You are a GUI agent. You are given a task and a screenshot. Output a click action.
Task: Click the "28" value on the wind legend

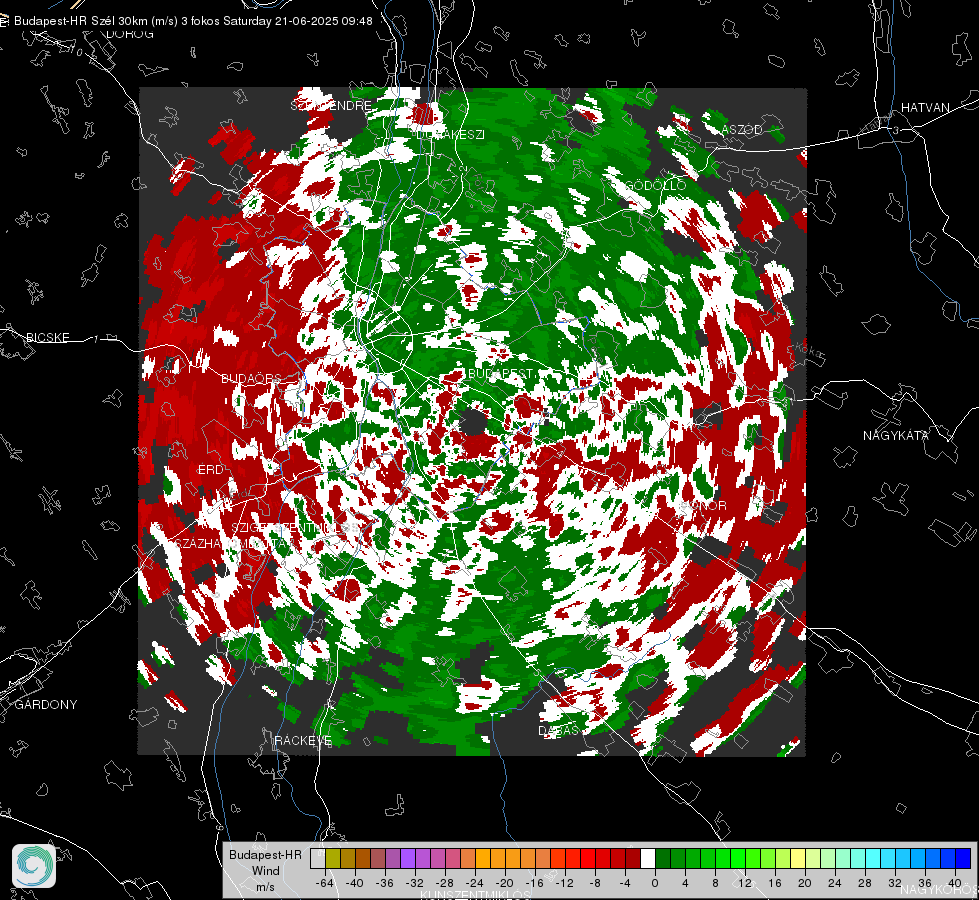click(864, 883)
